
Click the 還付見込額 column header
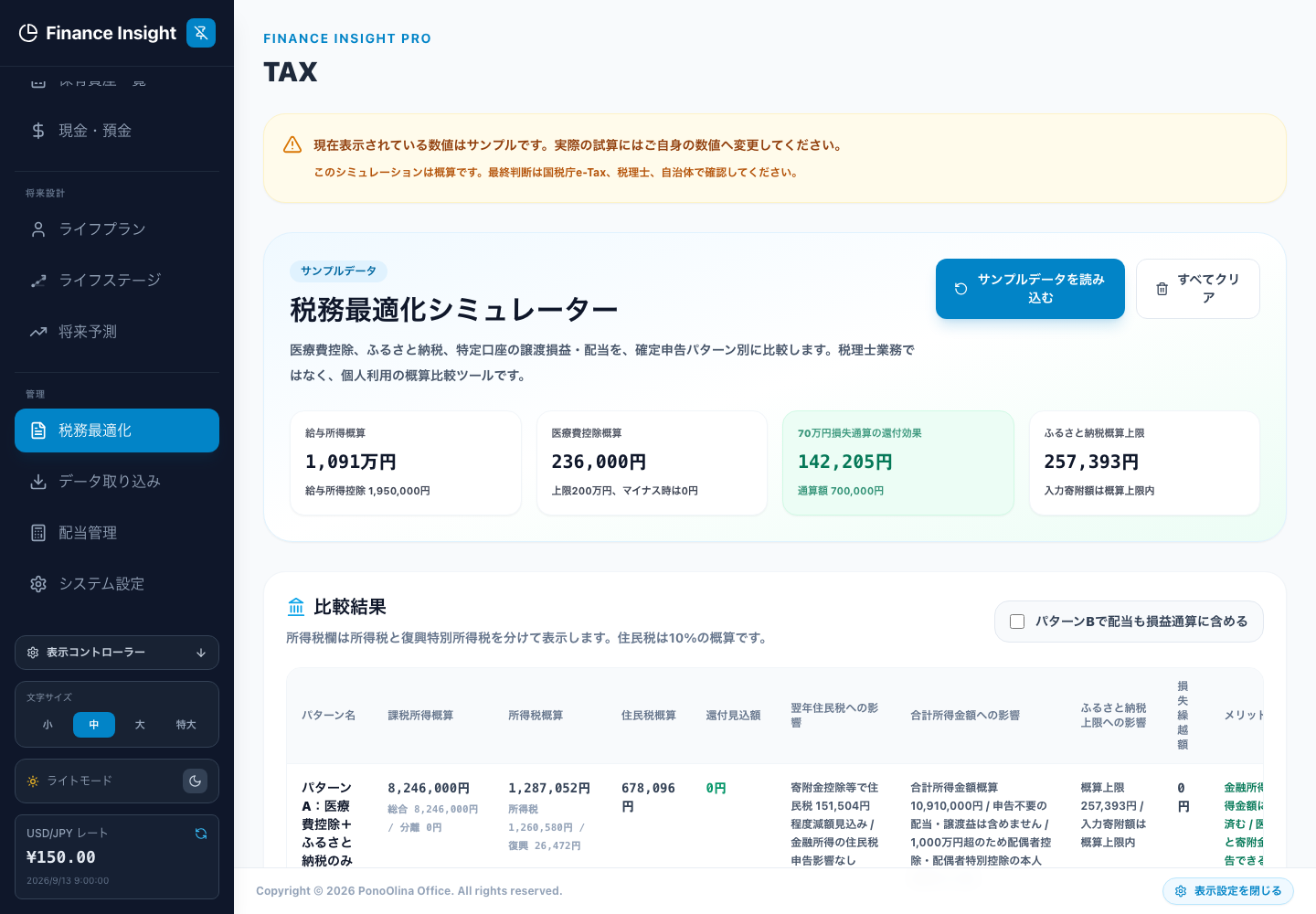[x=733, y=716]
